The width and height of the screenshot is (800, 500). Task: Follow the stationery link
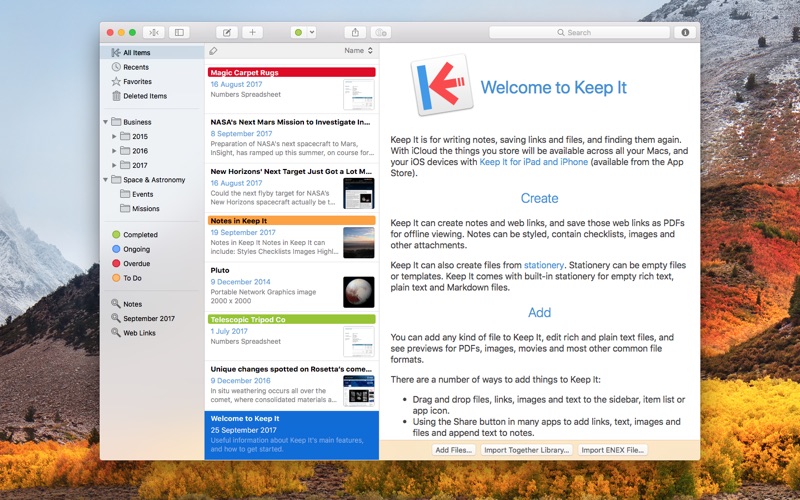(x=543, y=265)
